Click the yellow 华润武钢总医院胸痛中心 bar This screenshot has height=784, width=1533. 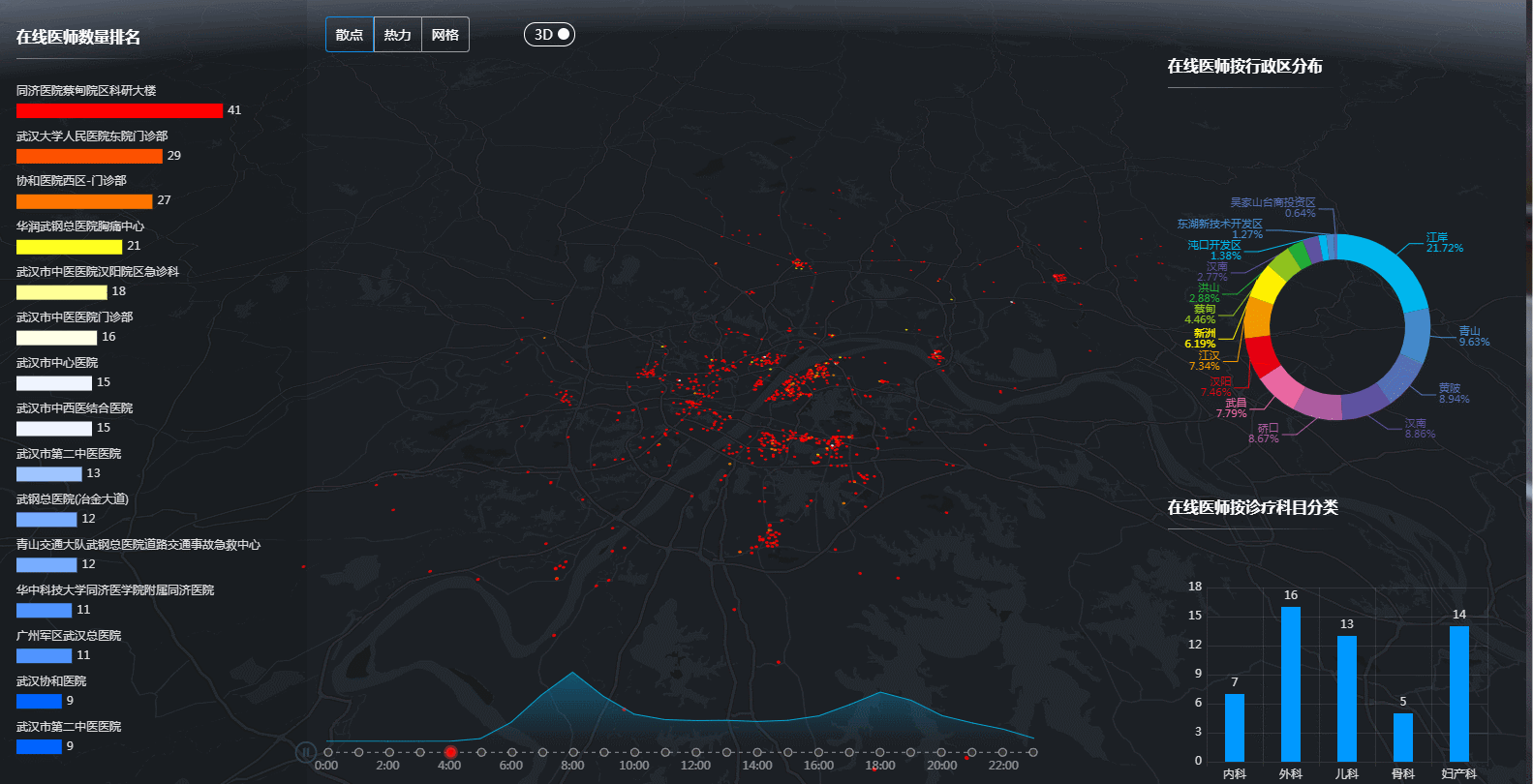tap(69, 247)
